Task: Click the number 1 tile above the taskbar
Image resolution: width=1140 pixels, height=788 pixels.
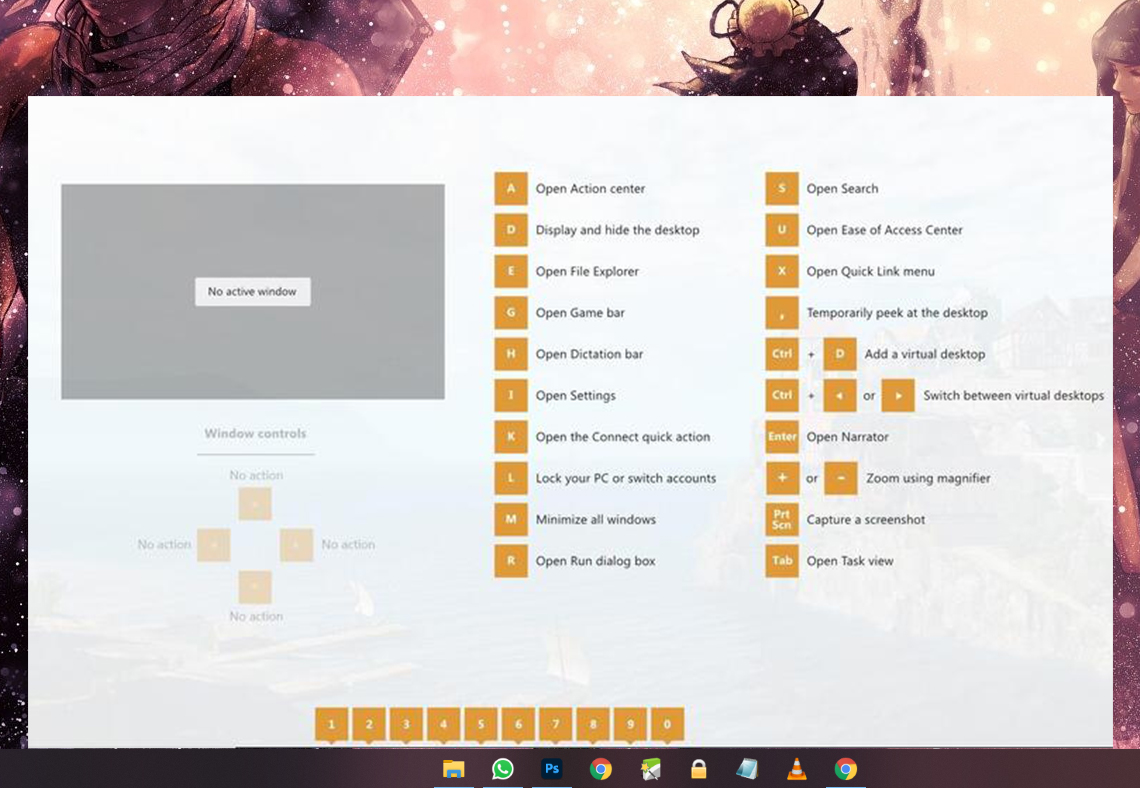Action: click(x=332, y=725)
